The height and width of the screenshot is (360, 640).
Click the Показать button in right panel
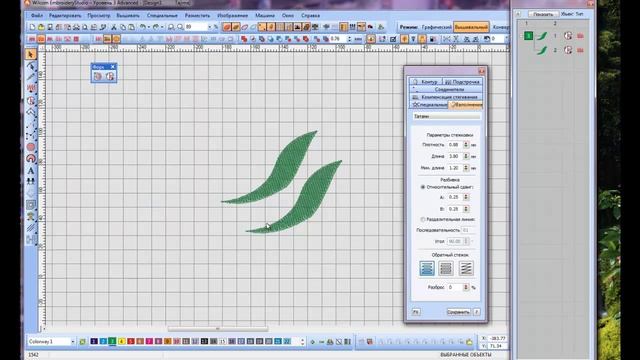[x=543, y=14]
